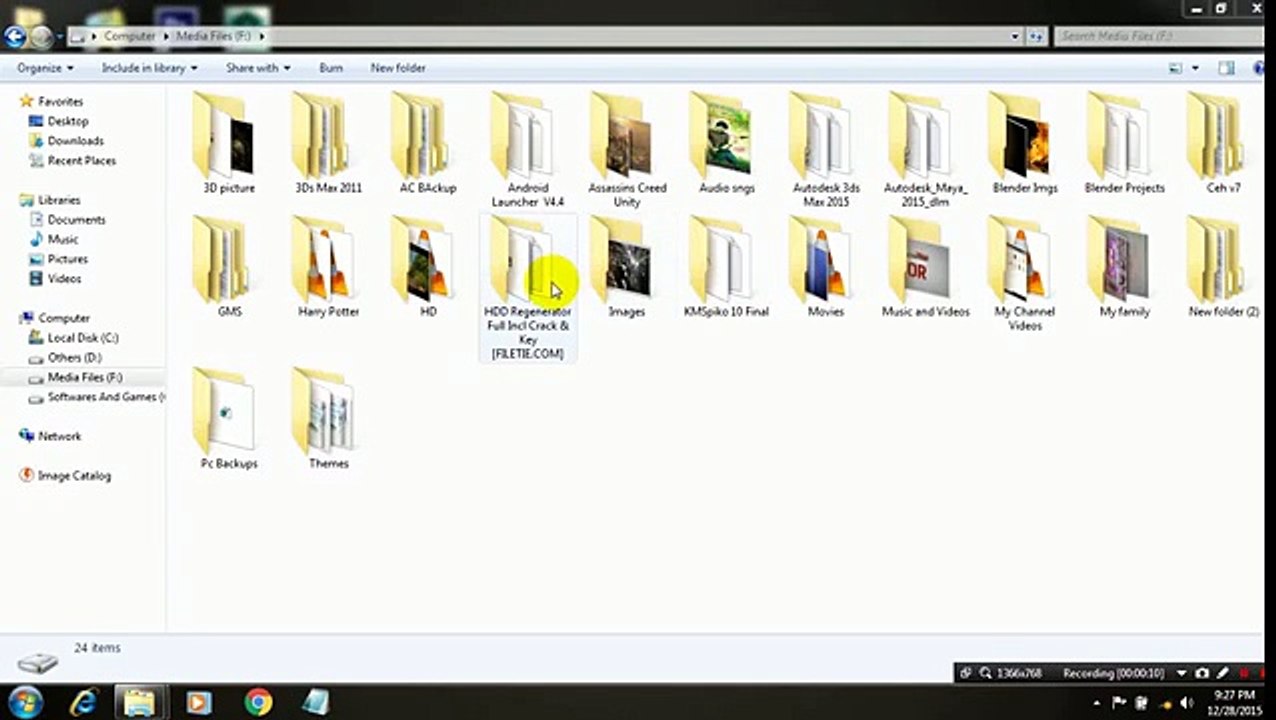1276x720 pixels.
Task: Open the Movies folder
Action: 826,266
